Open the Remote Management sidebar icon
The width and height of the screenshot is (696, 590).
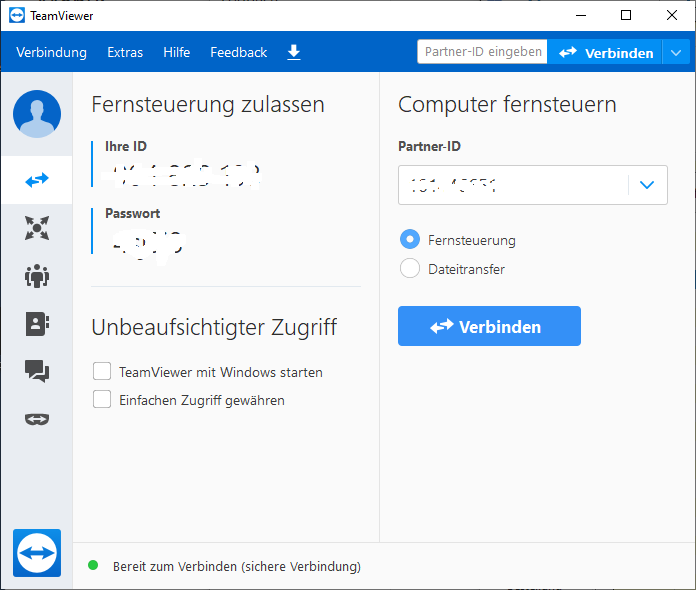[37, 228]
